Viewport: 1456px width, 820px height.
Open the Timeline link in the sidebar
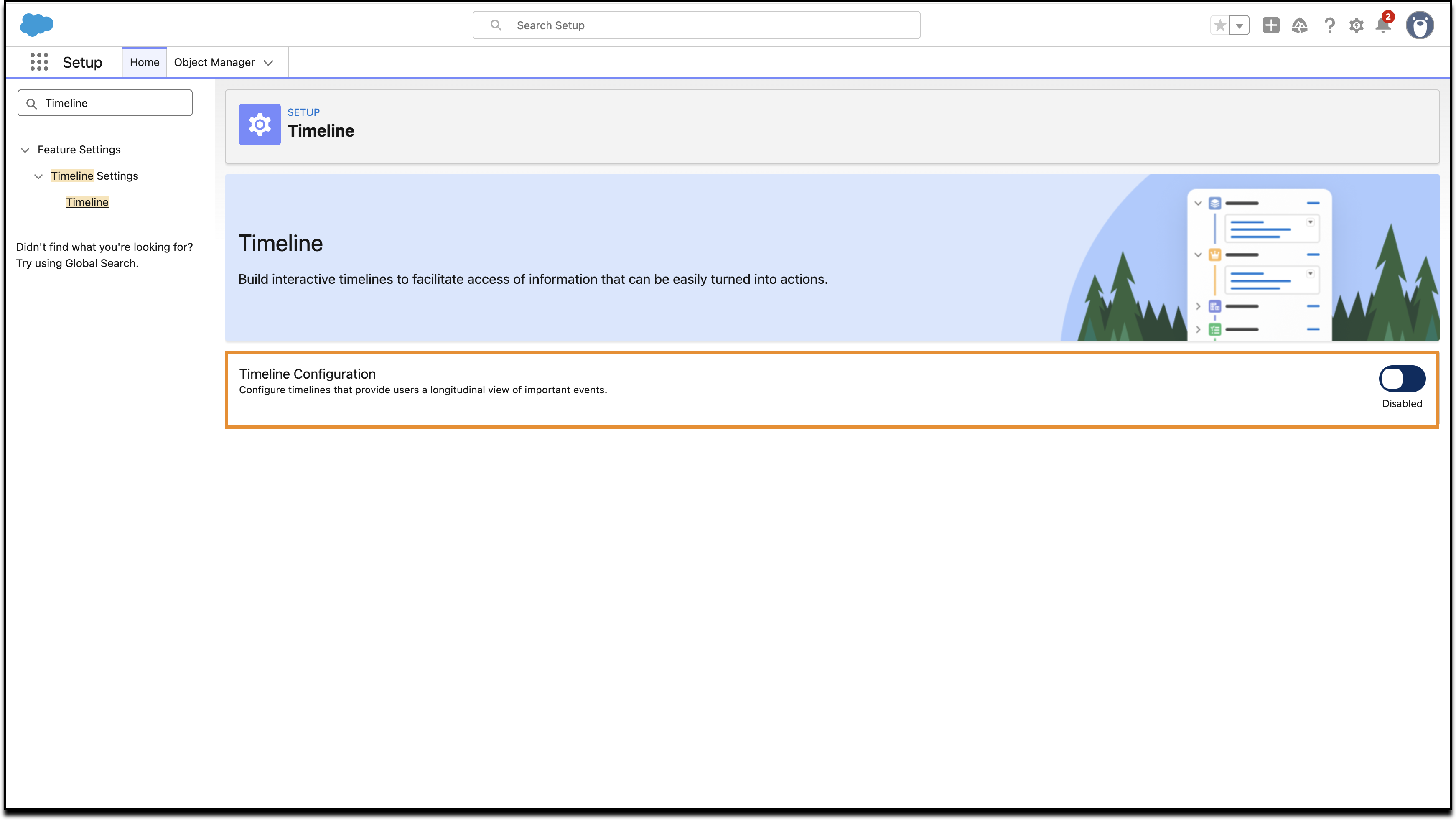(87, 202)
